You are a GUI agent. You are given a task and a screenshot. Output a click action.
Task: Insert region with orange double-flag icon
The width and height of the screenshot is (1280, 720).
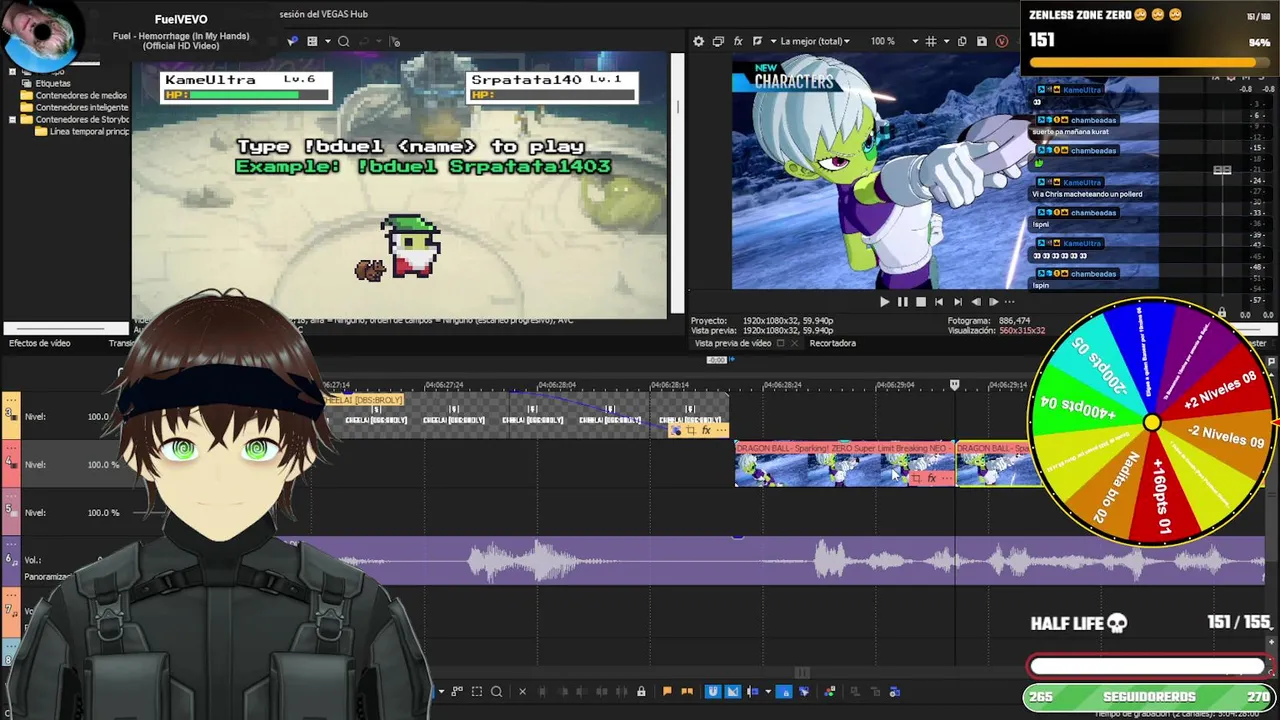pos(687,691)
